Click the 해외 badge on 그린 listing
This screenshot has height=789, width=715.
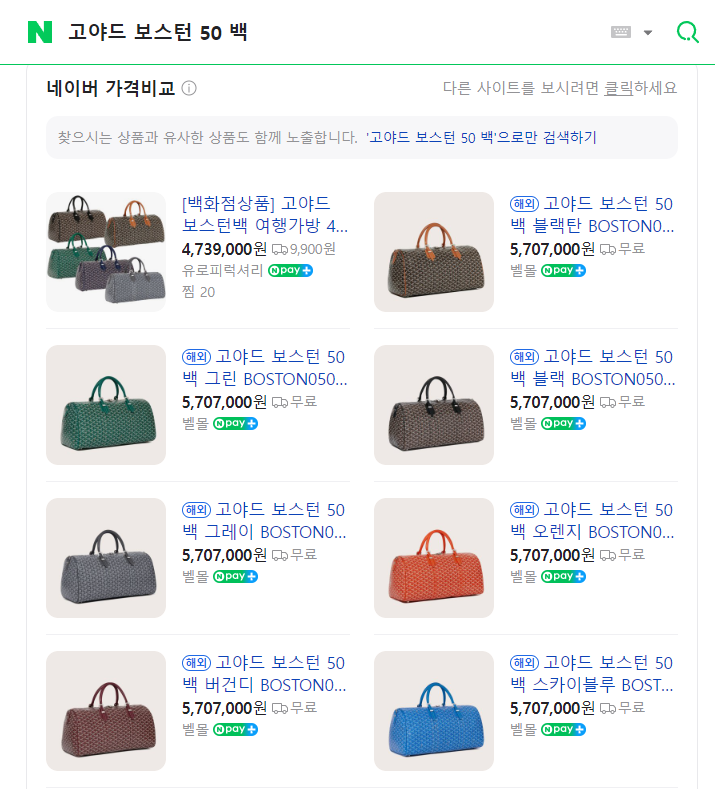click(x=196, y=357)
